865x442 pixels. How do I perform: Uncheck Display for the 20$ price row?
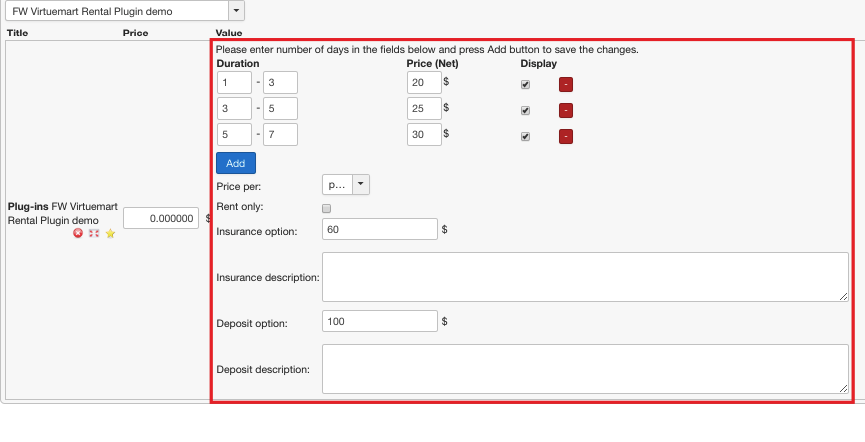tap(526, 85)
